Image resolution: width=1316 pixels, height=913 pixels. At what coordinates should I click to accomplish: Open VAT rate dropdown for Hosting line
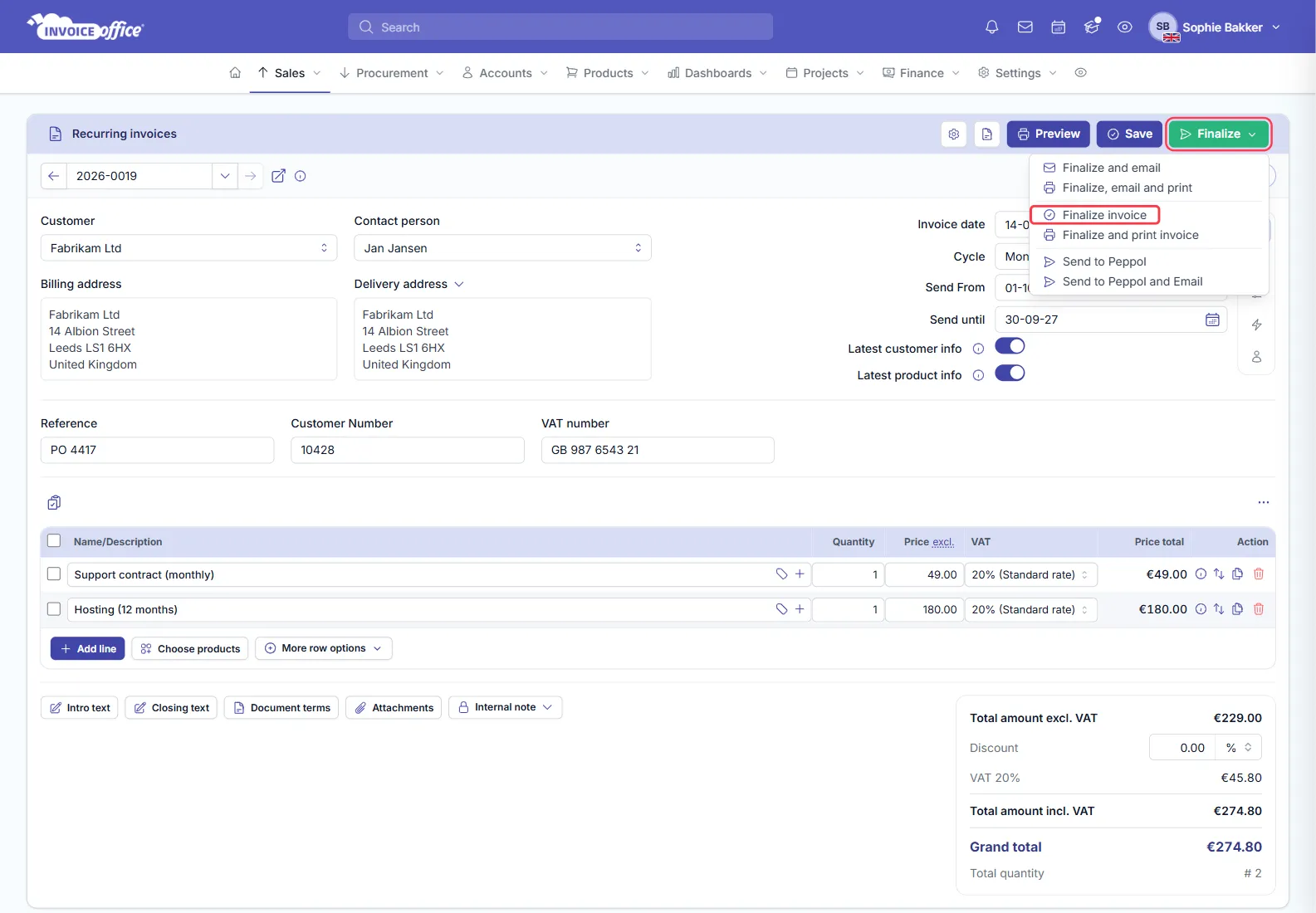point(1031,609)
